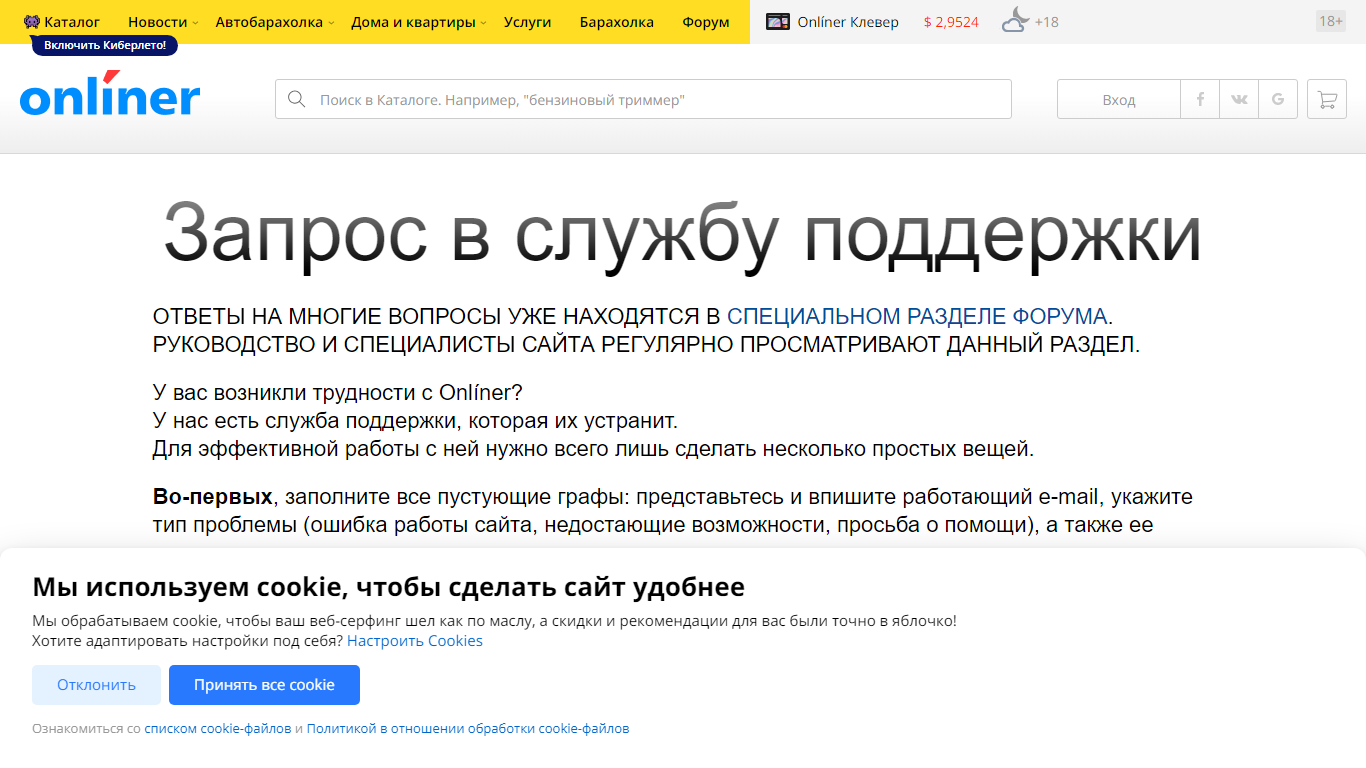Log in with Google icon
1366x768 pixels.
point(1278,99)
